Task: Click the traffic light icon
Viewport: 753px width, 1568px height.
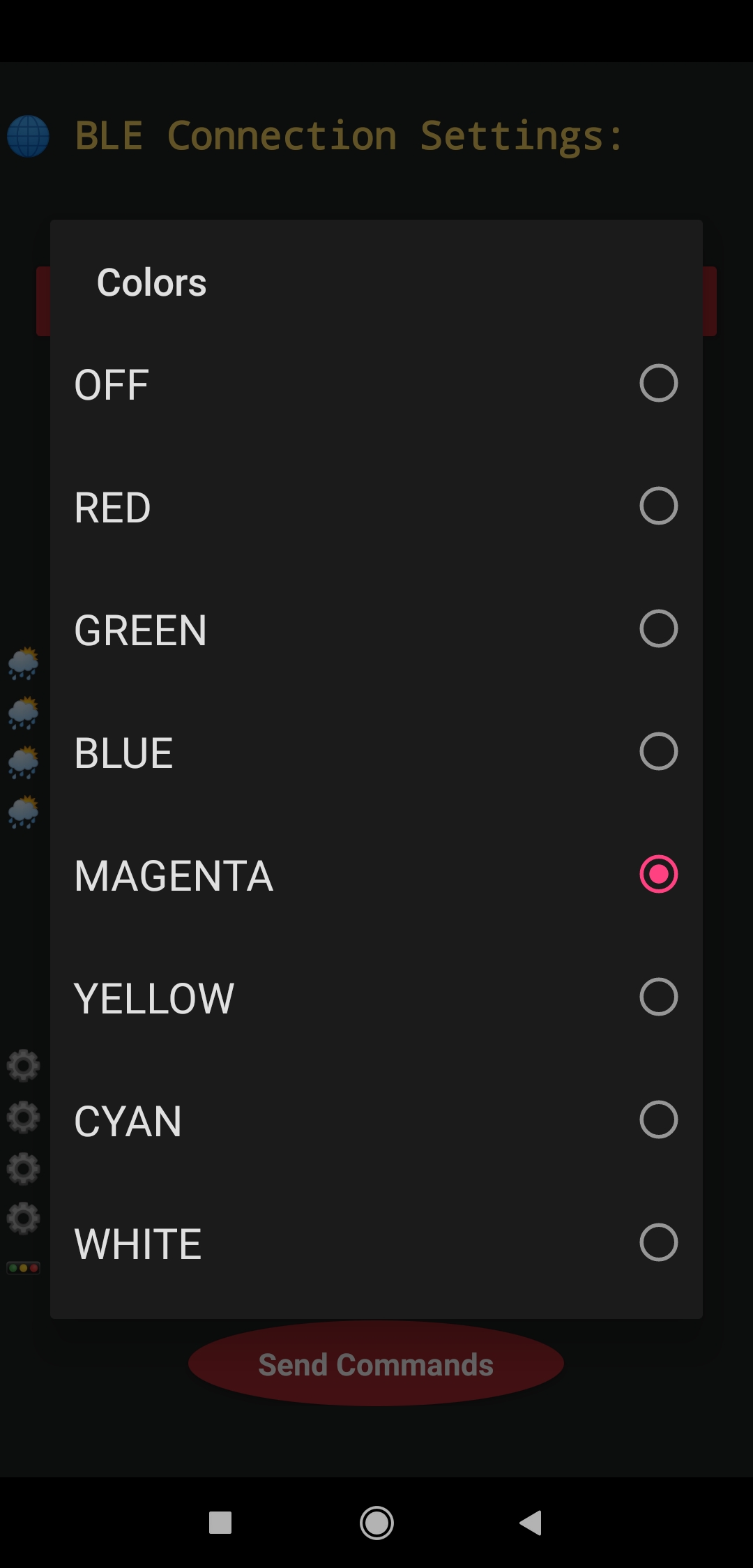Action: click(23, 1267)
